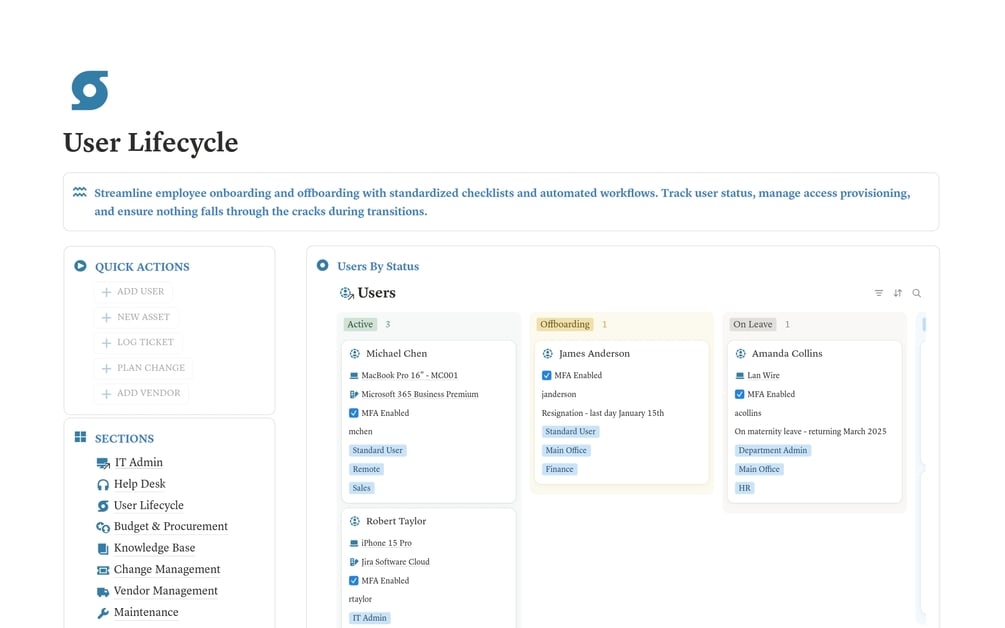Open the Knowledge Base section link
1005x628 pixels.
[x=154, y=548]
